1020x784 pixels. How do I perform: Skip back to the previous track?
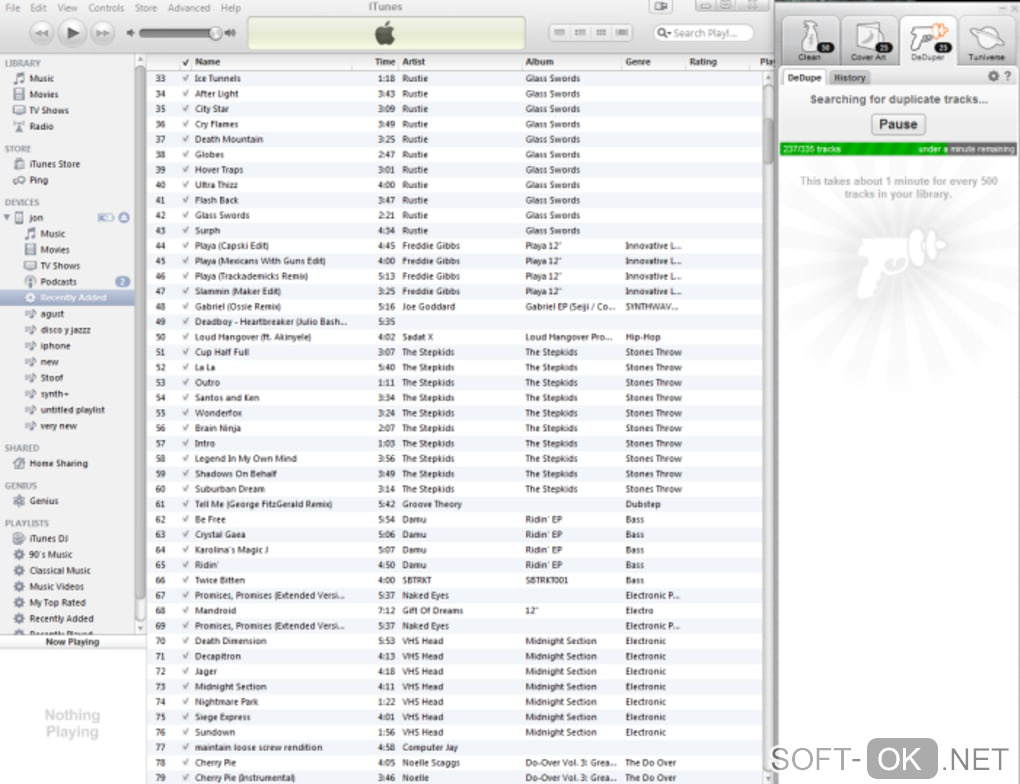pyautogui.click(x=41, y=33)
